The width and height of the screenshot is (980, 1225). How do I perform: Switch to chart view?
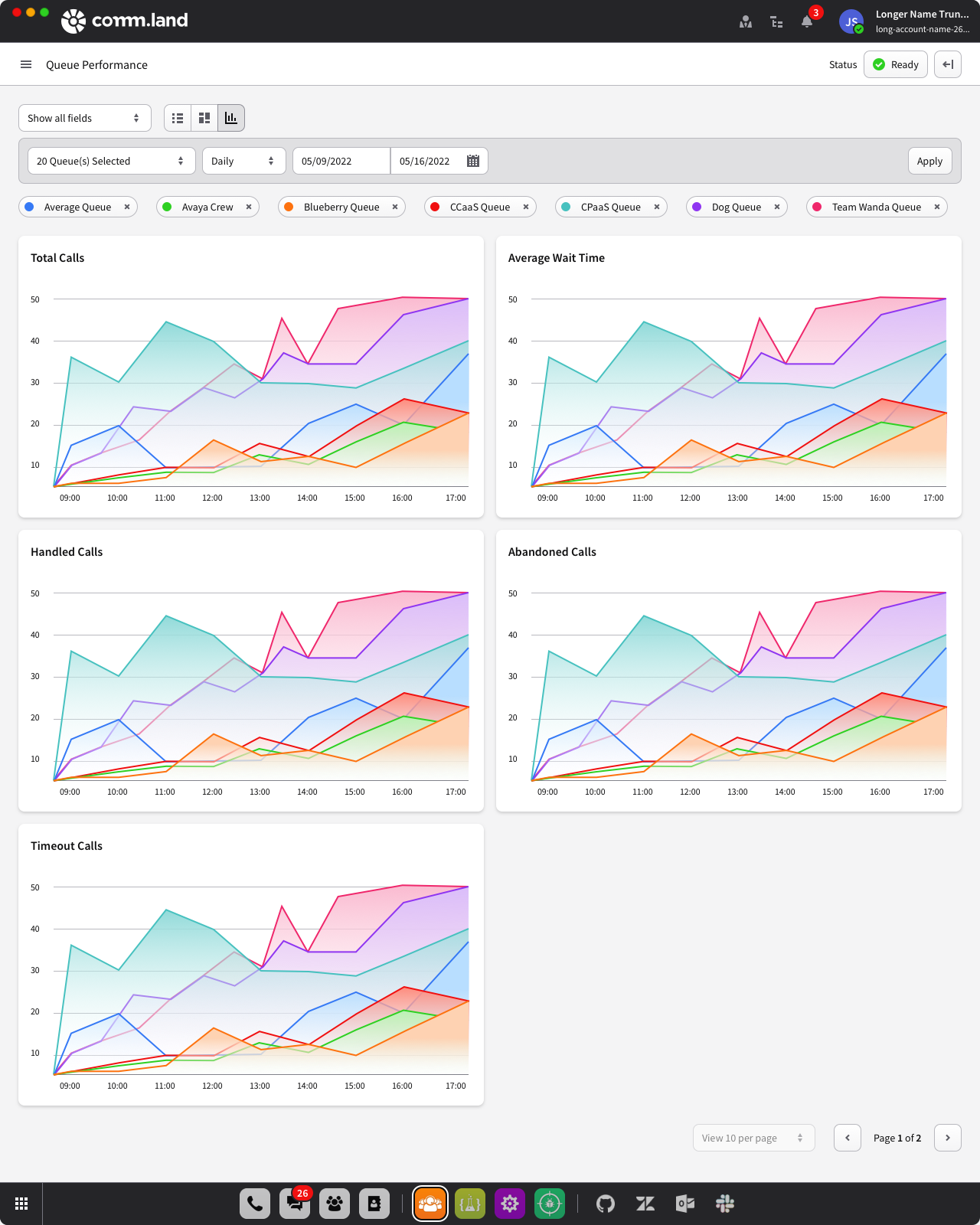231,118
